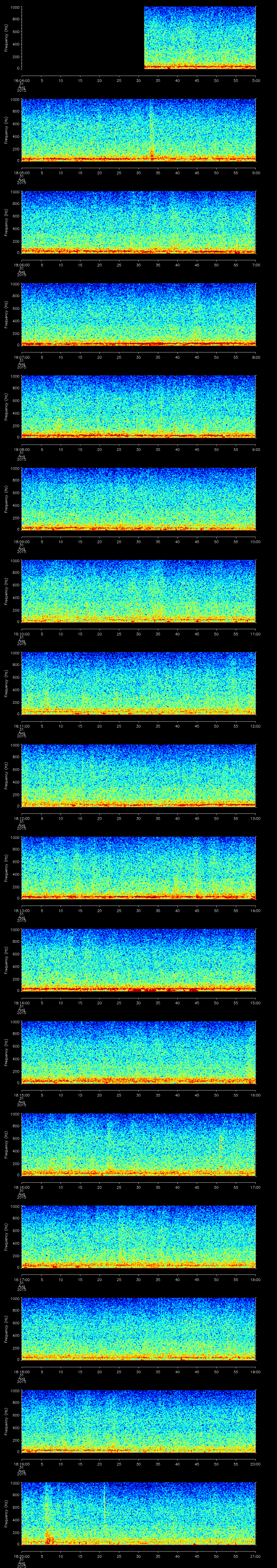Click the 18:17:00 start time label
This screenshot has height=1568, width=277.
tap(21, 1279)
